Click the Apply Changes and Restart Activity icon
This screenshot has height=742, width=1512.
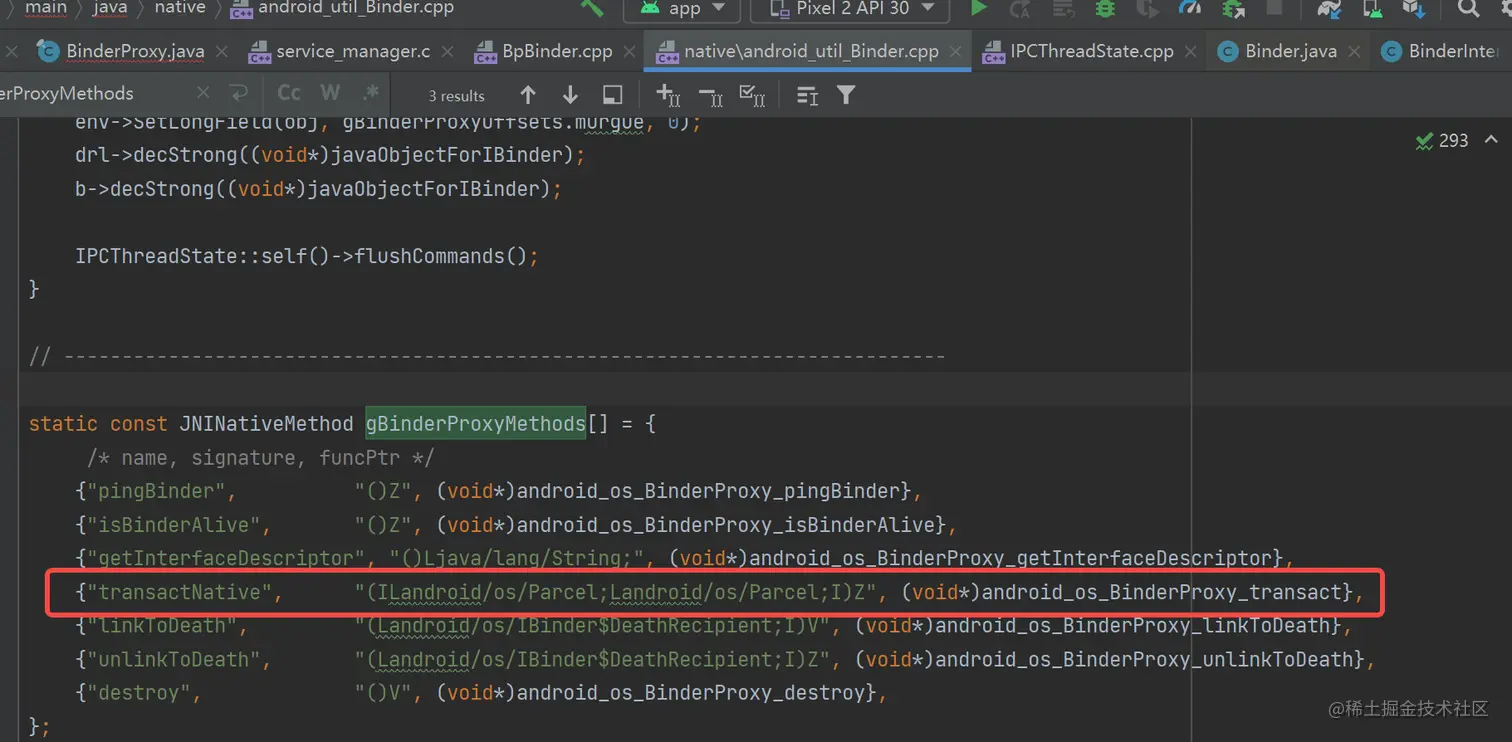[x=1020, y=9]
